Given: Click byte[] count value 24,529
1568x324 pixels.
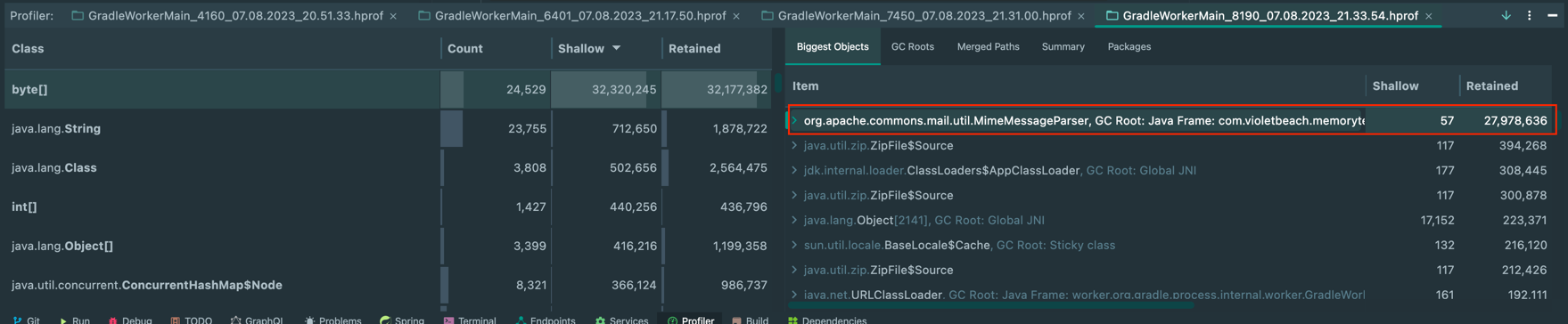Looking at the screenshot, I should click(526, 89).
